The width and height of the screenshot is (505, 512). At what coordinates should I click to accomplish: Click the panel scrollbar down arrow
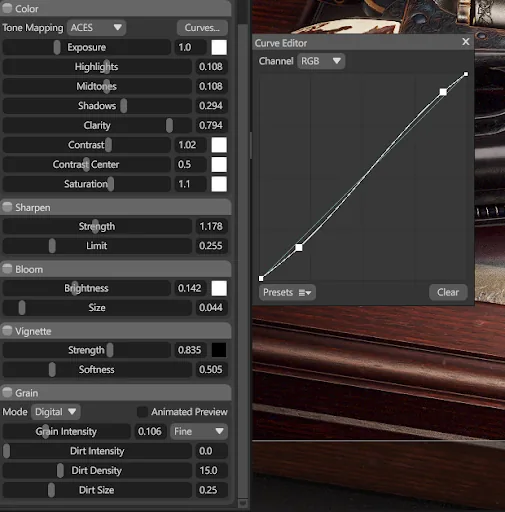(243, 503)
